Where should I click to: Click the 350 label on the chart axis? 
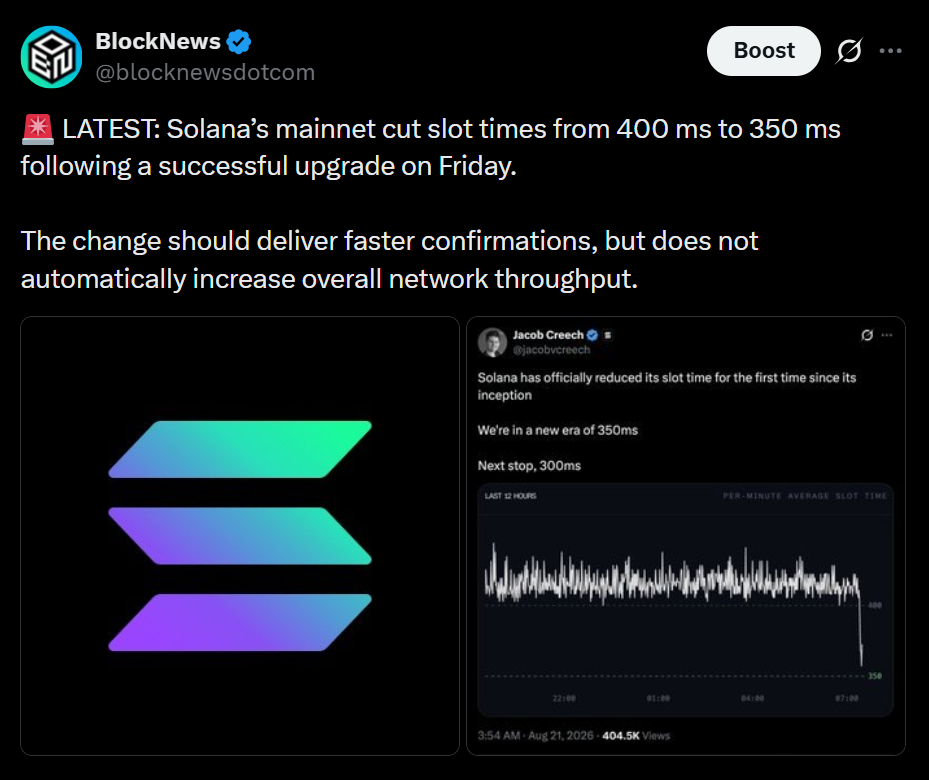[875, 676]
